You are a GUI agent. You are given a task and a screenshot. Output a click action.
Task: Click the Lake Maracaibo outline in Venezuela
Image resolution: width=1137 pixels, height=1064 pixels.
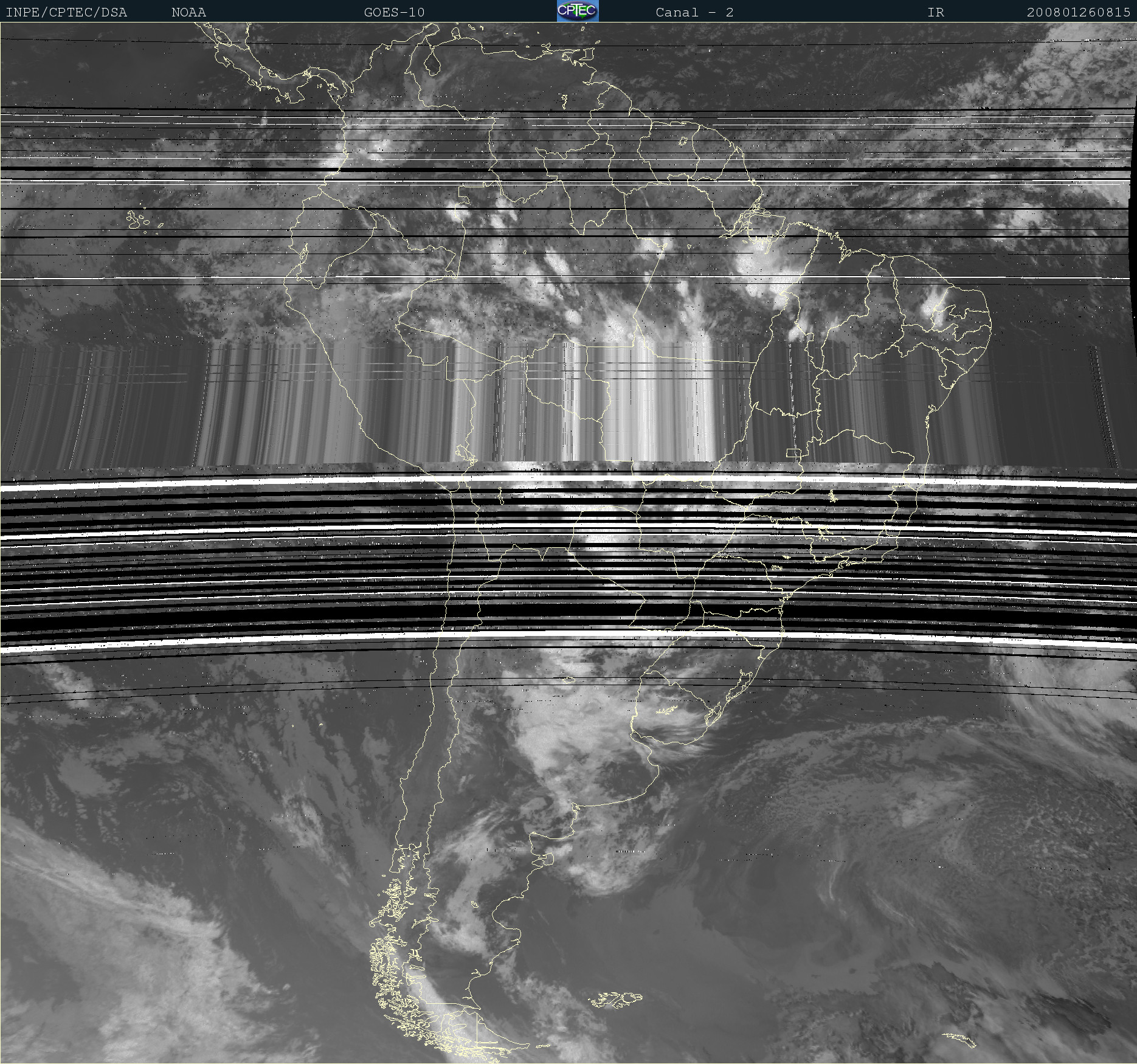(432, 61)
